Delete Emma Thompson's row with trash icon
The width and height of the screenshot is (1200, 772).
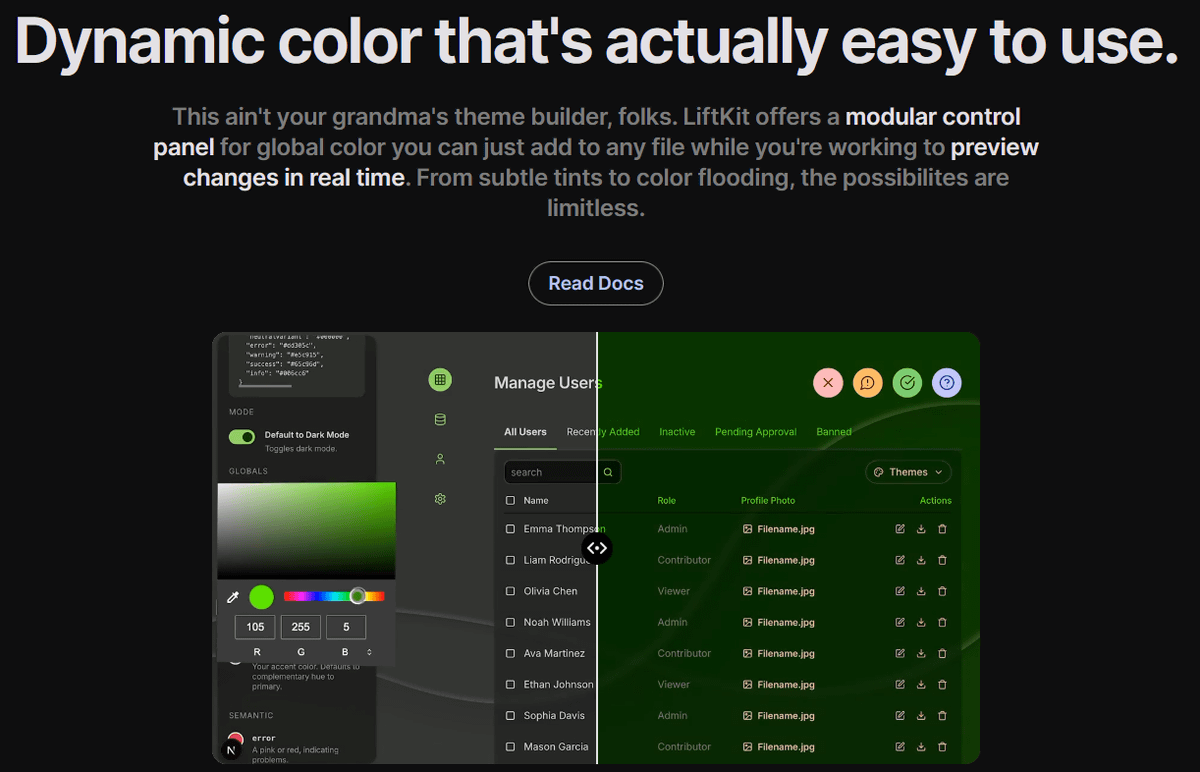pyautogui.click(x=942, y=529)
